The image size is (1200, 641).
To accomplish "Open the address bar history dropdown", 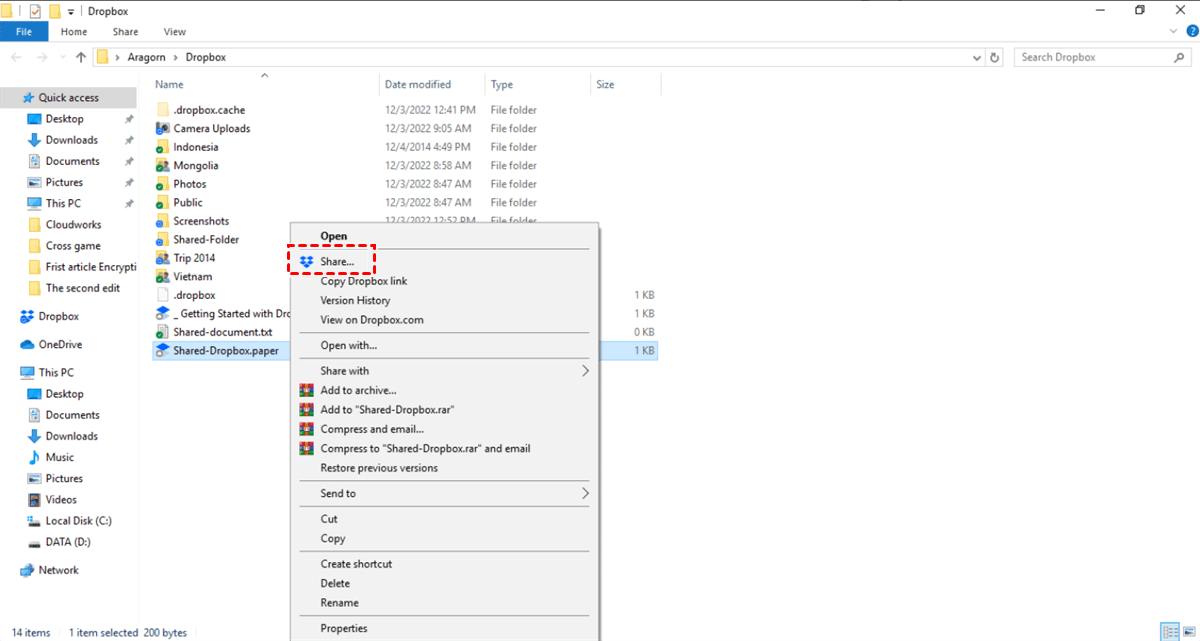I will (976, 57).
